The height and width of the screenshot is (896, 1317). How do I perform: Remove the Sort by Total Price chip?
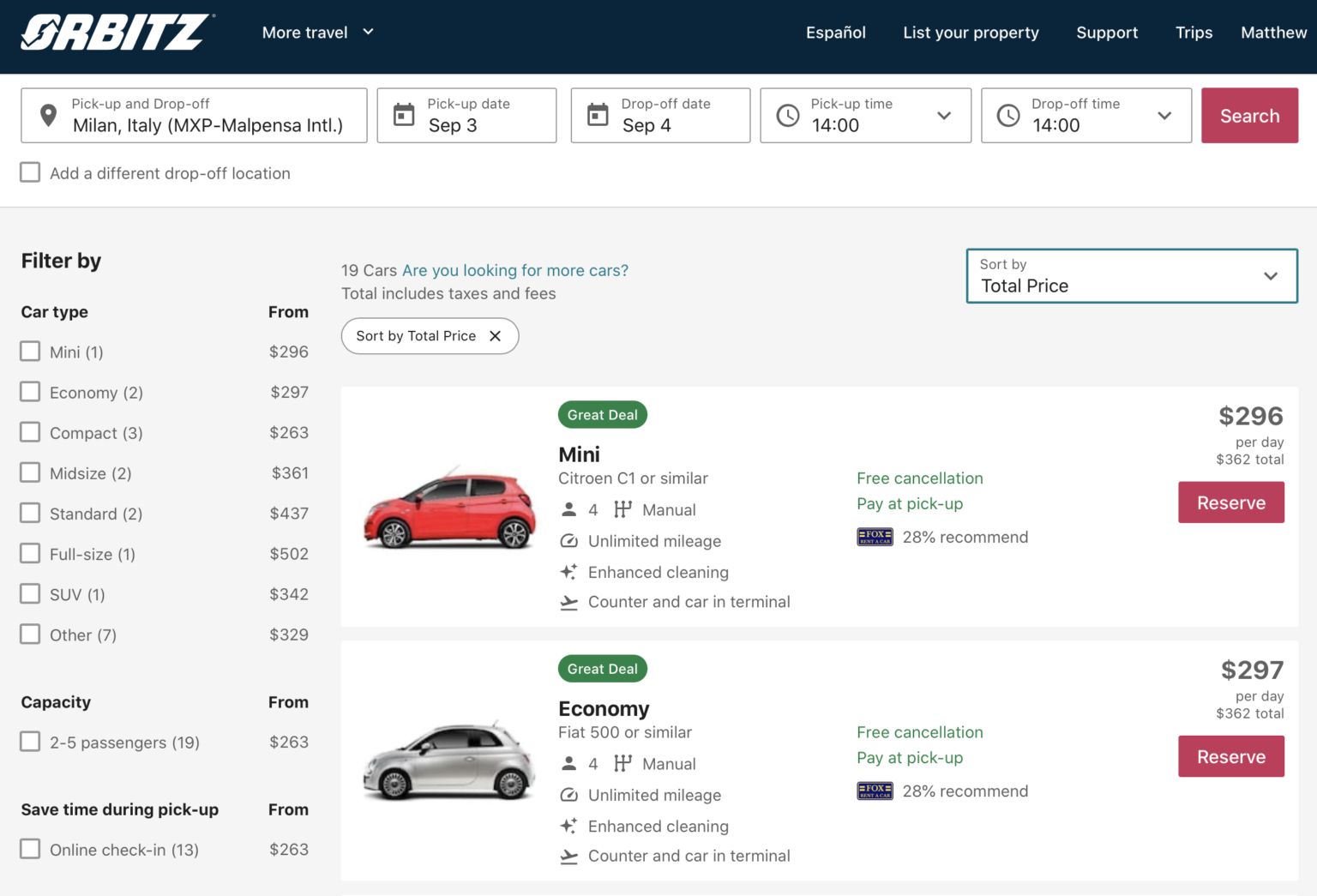(x=495, y=336)
